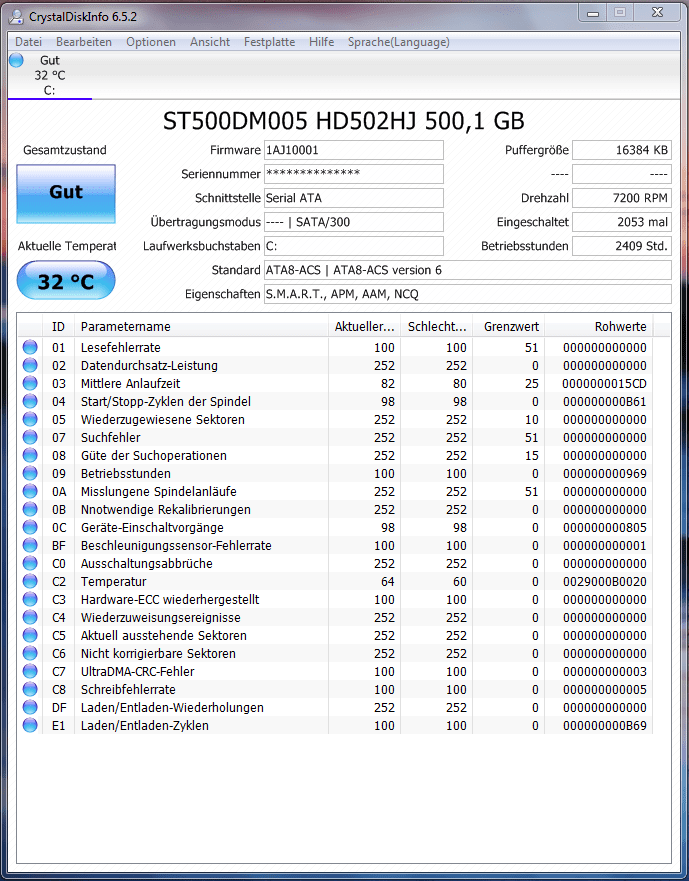689x881 pixels.
Task: Click the Drehzahl value 7200 RPM
Action: [622, 198]
